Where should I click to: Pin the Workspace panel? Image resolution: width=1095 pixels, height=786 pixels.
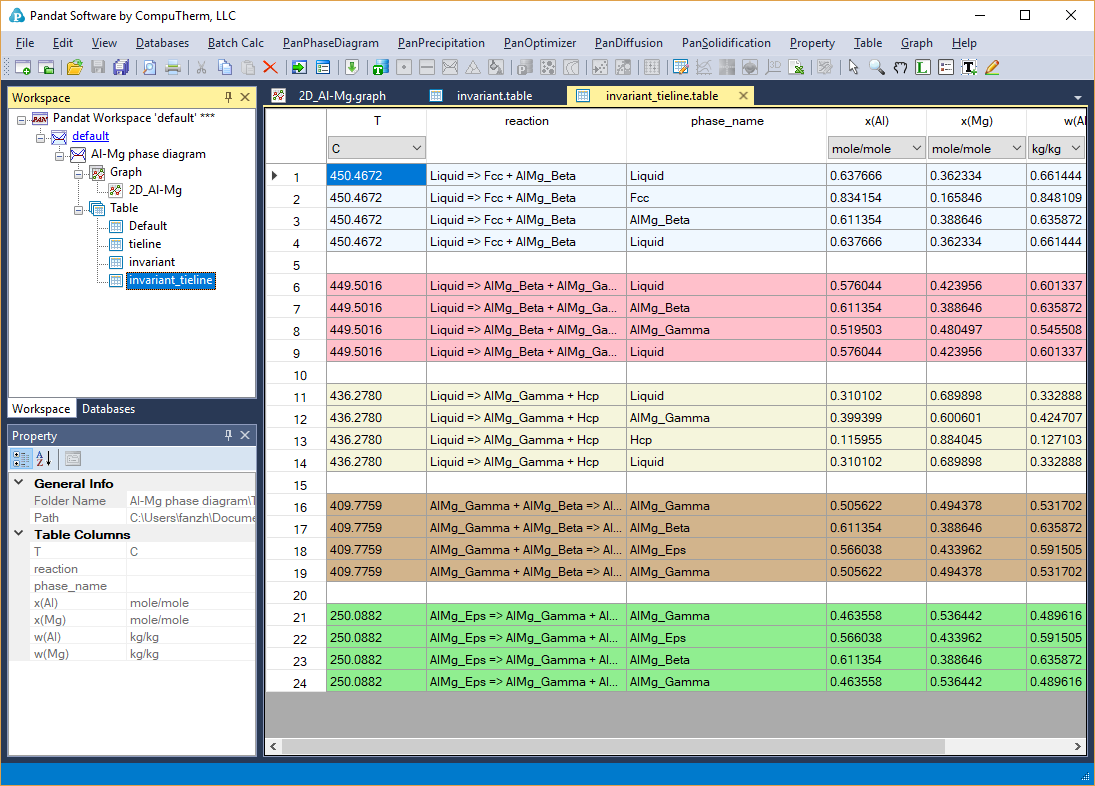(x=229, y=97)
